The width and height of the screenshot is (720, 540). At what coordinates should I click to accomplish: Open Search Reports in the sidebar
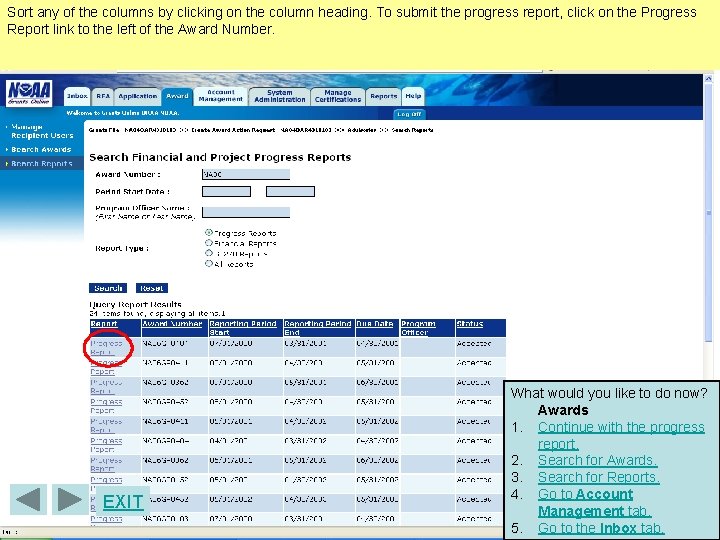point(41,163)
